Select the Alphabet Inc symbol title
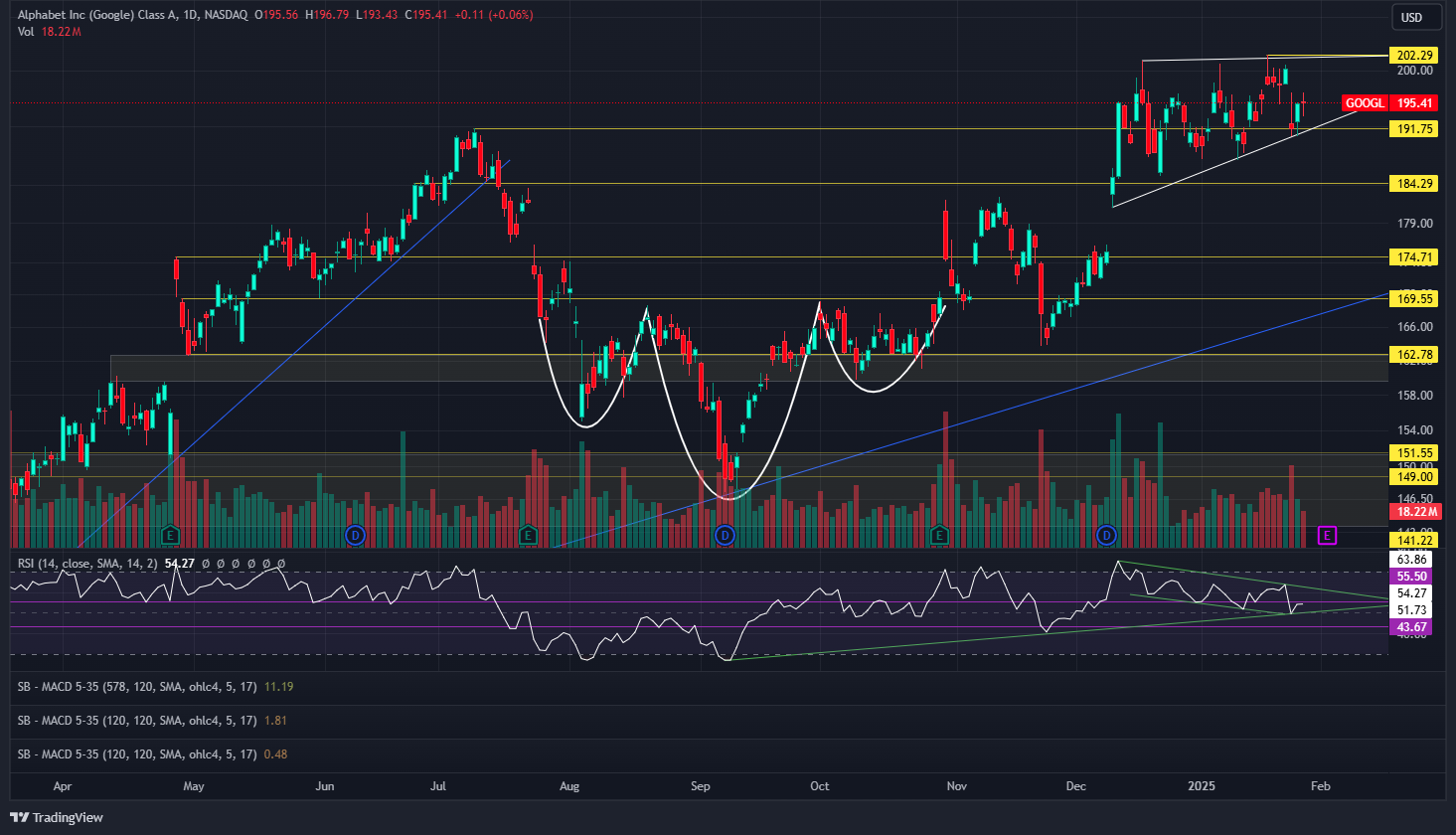 coord(132,15)
